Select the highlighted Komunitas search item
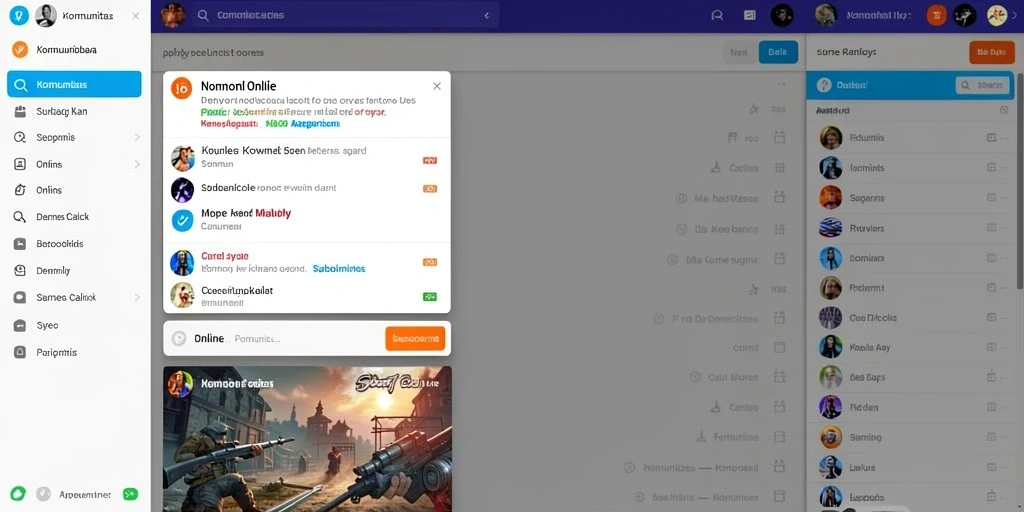Image resolution: width=1024 pixels, height=512 pixels. click(74, 85)
